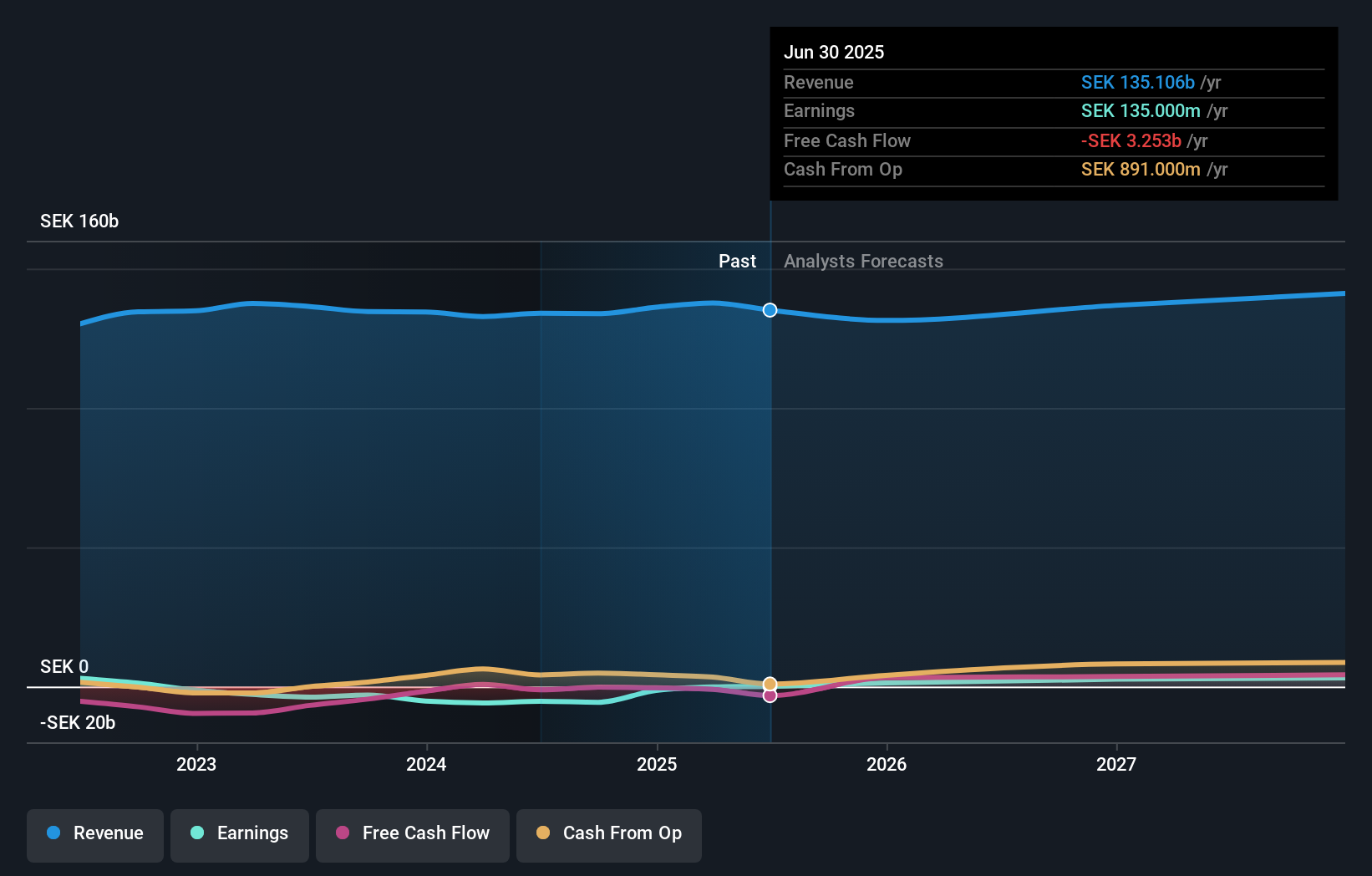1372x876 pixels.
Task: Click the 'Analysts Forecasts' label
Action: coord(863,261)
